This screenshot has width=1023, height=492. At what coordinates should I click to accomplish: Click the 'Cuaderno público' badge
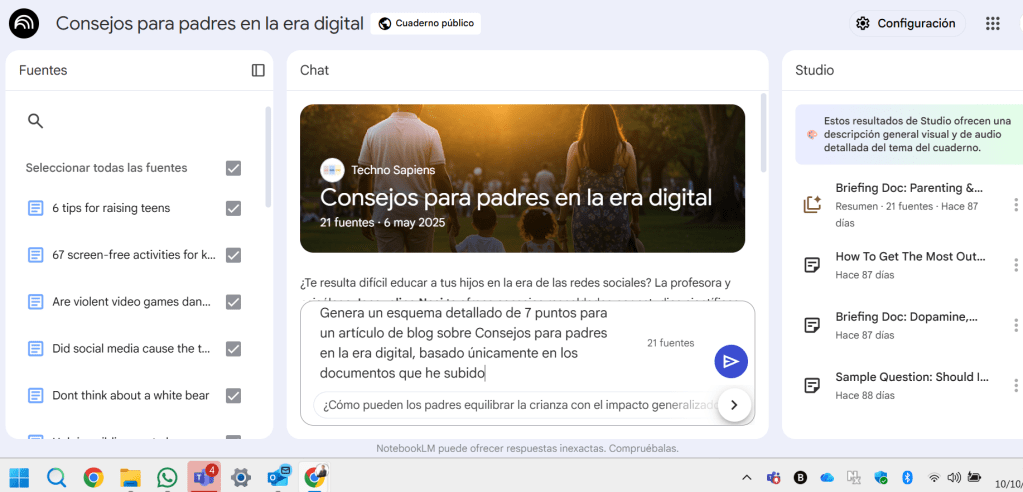[425, 23]
